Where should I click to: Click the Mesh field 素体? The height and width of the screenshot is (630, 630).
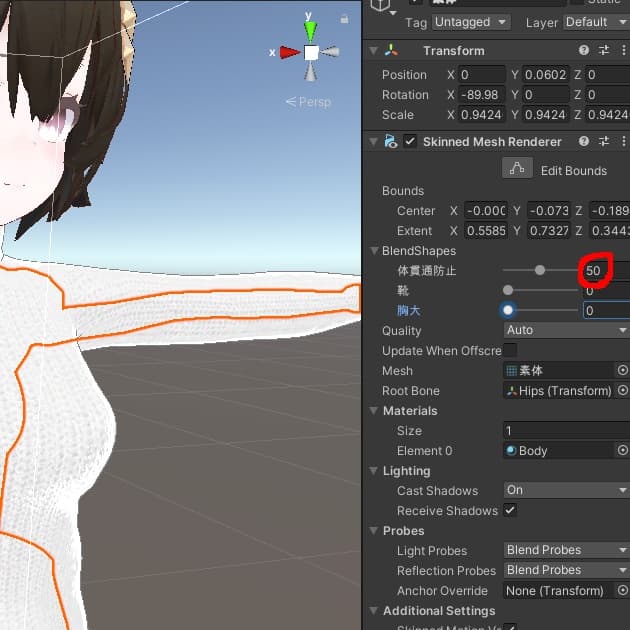click(558, 370)
